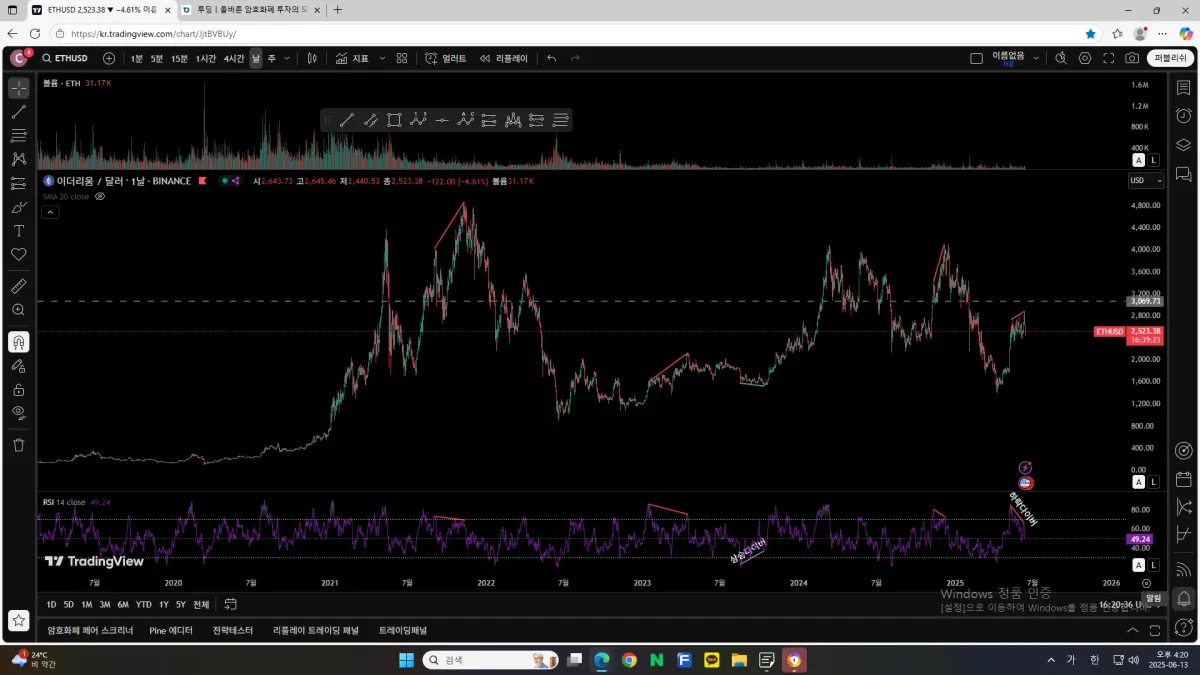
Task: Toggle SMA 20 indicator visibility eye
Action: coord(100,197)
